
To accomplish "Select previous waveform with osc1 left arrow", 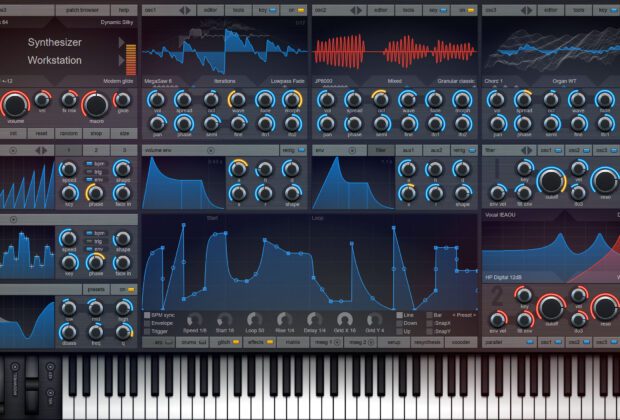I will pyautogui.click(x=182, y=10).
